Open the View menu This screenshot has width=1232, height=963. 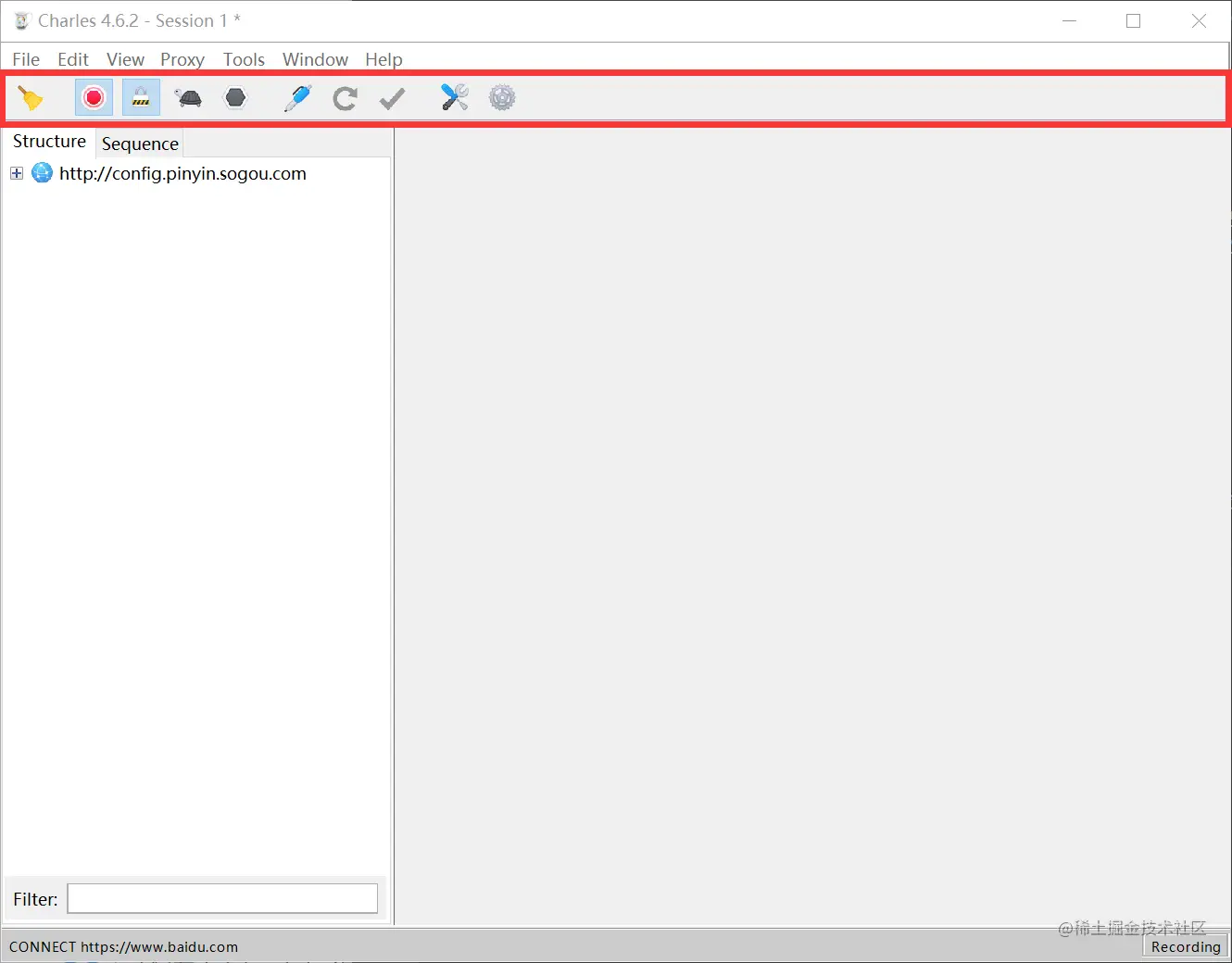[125, 59]
